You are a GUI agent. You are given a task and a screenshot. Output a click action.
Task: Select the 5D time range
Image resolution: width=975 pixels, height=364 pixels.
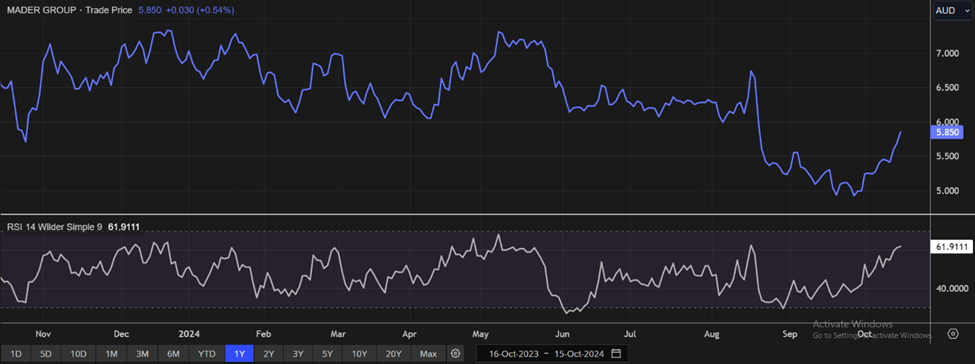[46, 353]
